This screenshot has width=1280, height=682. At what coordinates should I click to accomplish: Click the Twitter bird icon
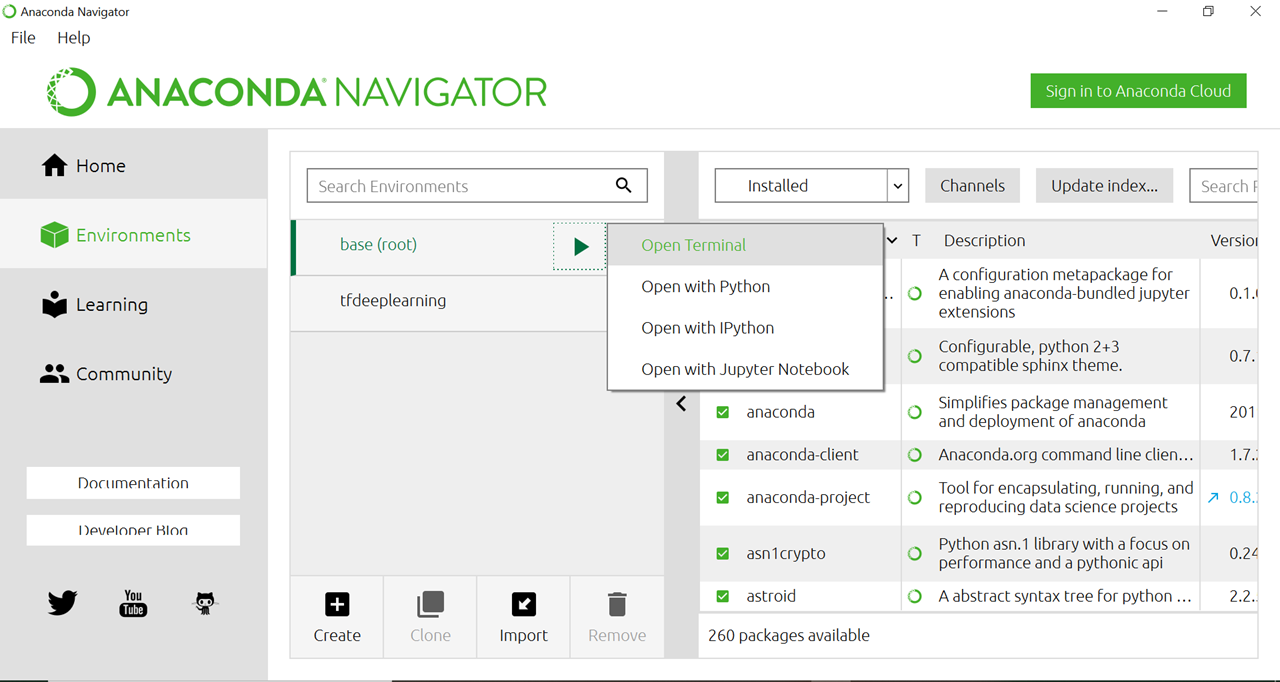(x=62, y=603)
